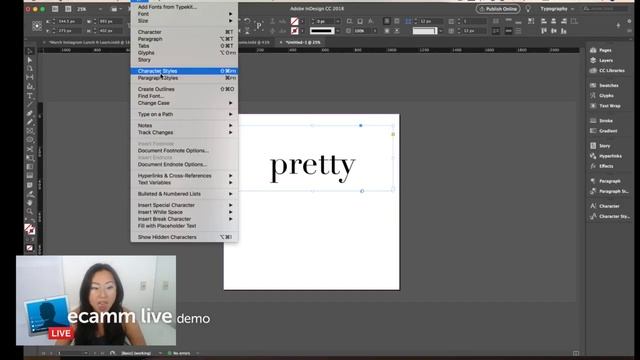Expand the Change Case submenu
Screen dimensions: 640x360
click(x=184, y=103)
